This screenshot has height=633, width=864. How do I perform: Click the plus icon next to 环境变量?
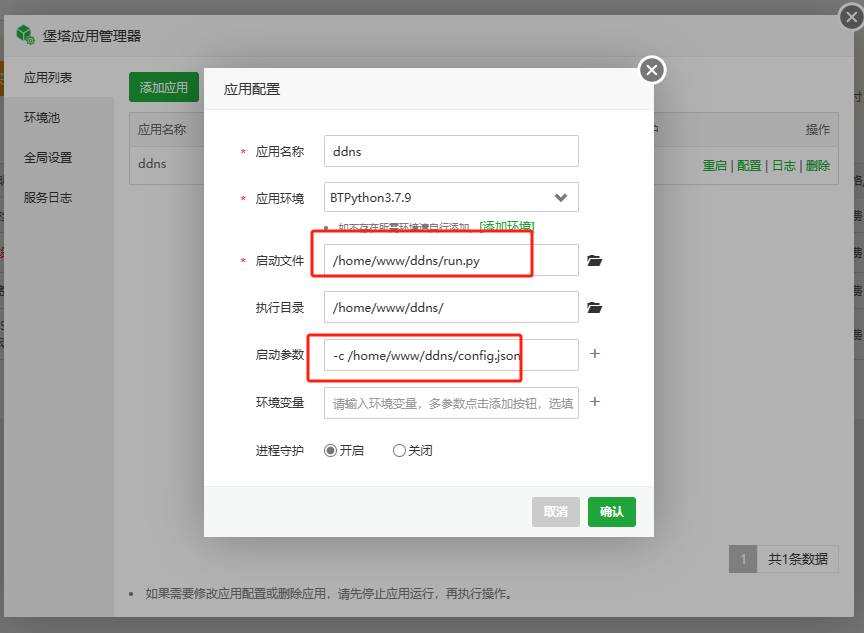595,402
